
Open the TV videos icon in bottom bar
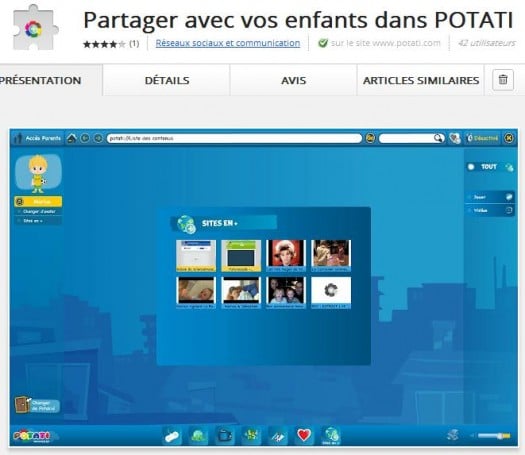click(224, 436)
